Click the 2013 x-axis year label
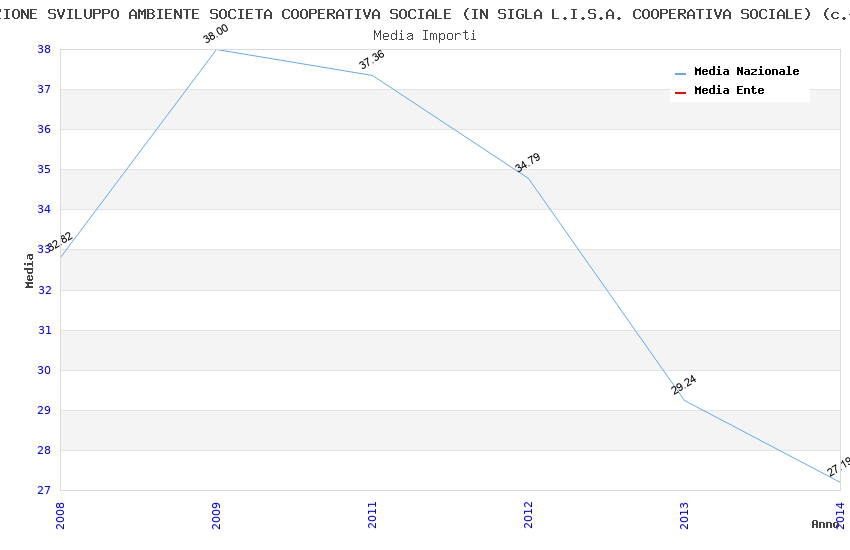The image size is (850, 550). tap(684, 515)
